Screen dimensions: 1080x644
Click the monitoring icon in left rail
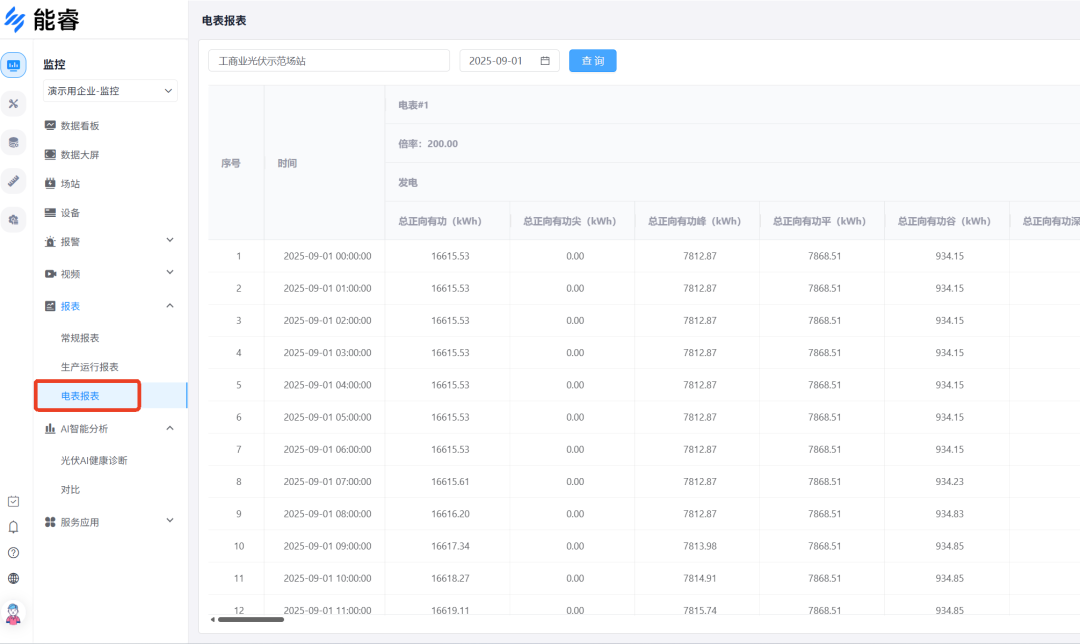[x=14, y=65]
